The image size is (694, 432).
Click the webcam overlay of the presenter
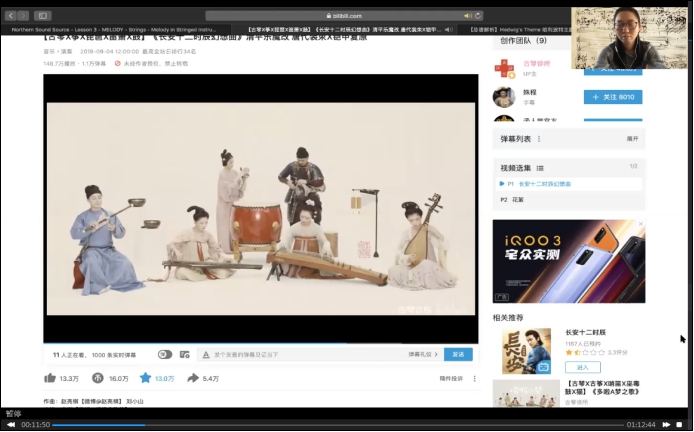click(629, 38)
